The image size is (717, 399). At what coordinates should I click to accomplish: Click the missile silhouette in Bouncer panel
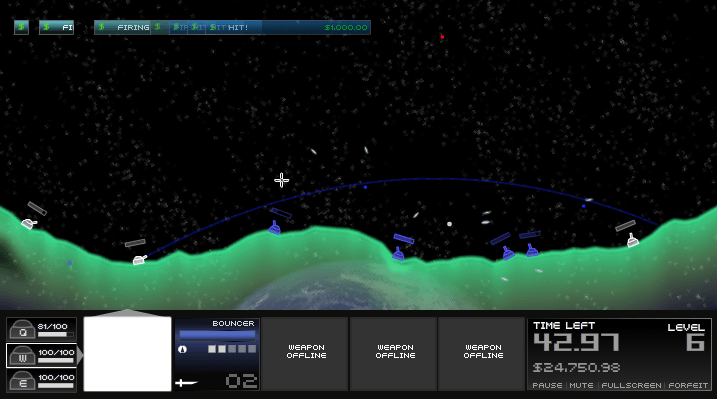coord(187,383)
